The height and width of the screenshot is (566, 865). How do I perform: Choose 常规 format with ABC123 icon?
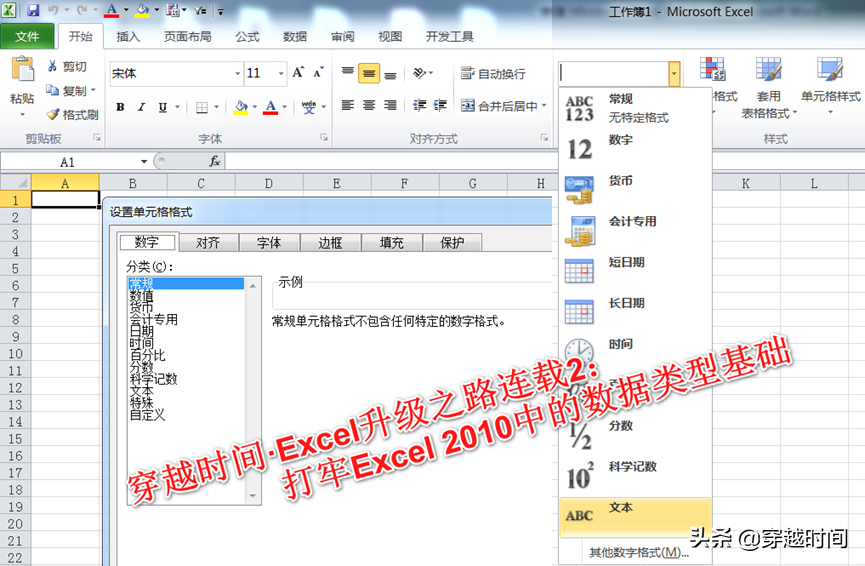(x=635, y=108)
